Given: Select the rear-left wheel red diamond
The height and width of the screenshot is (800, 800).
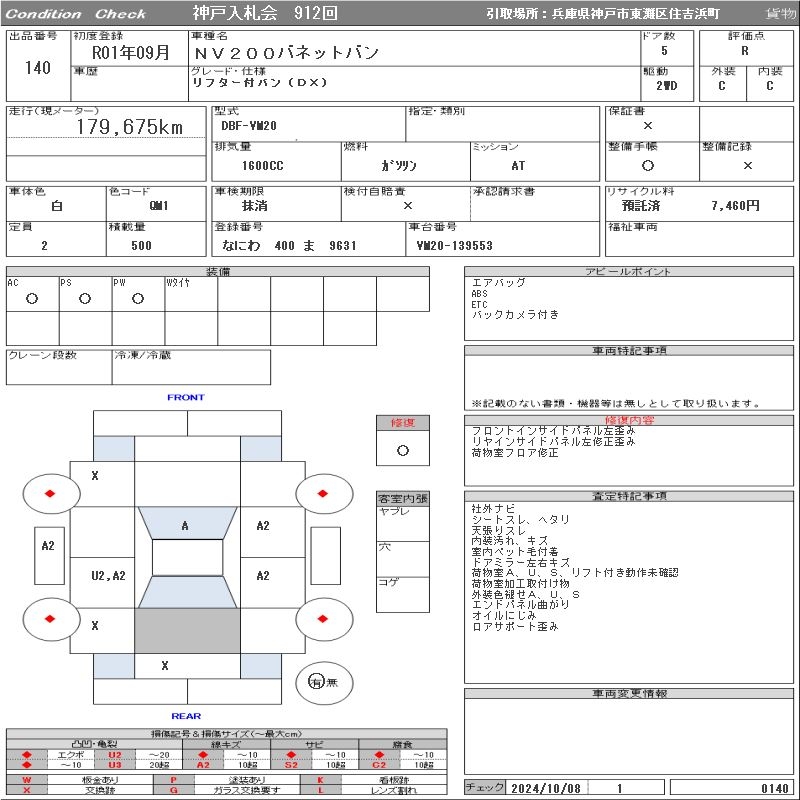Looking at the screenshot, I should pos(50,618).
